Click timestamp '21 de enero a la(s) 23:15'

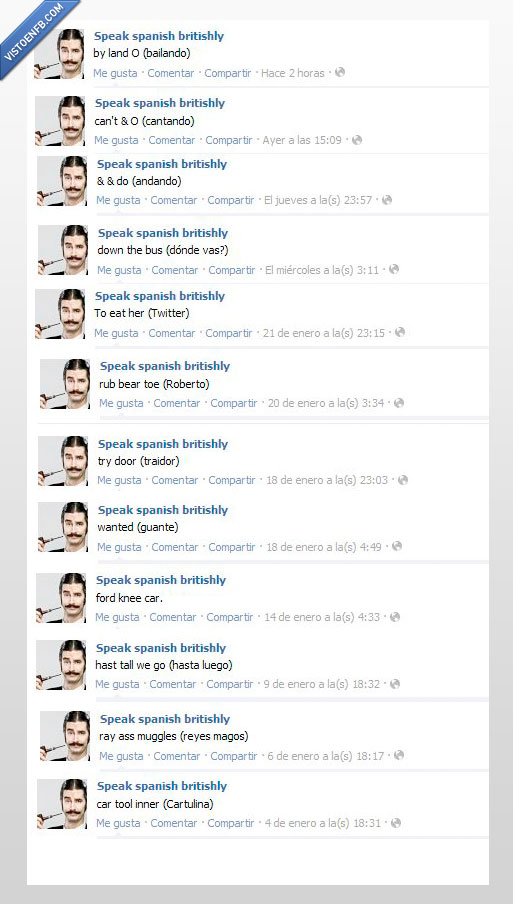(324, 333)
